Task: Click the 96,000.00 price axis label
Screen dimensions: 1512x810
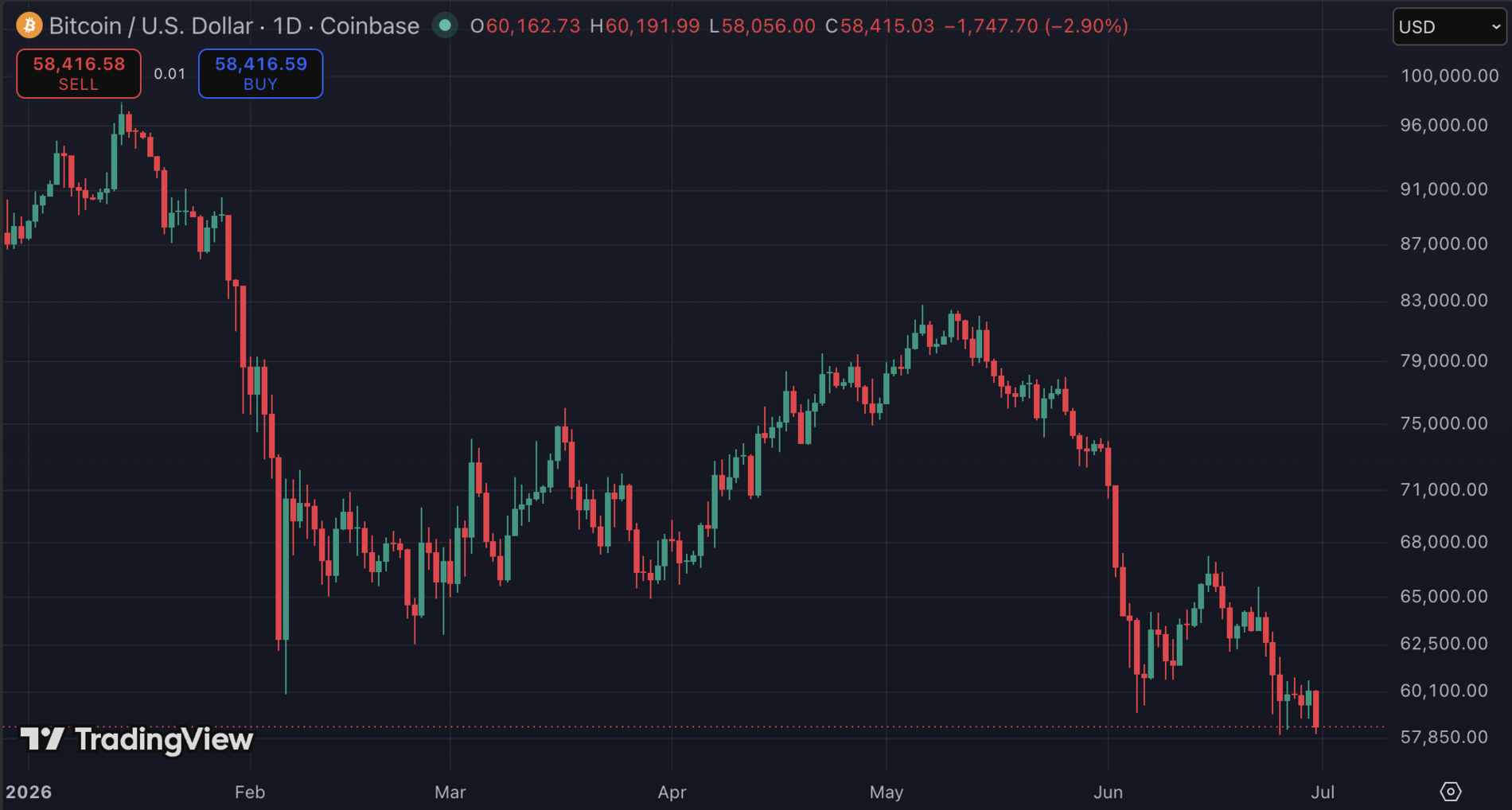Action: 1444,125
